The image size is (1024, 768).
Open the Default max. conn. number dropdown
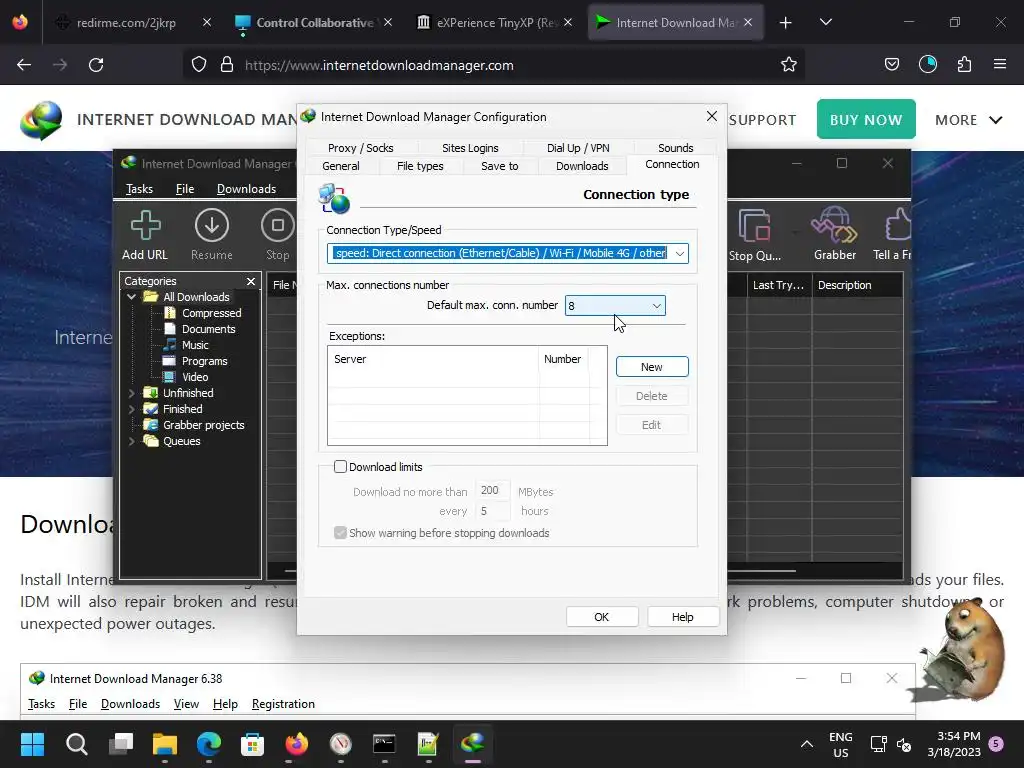656,306
